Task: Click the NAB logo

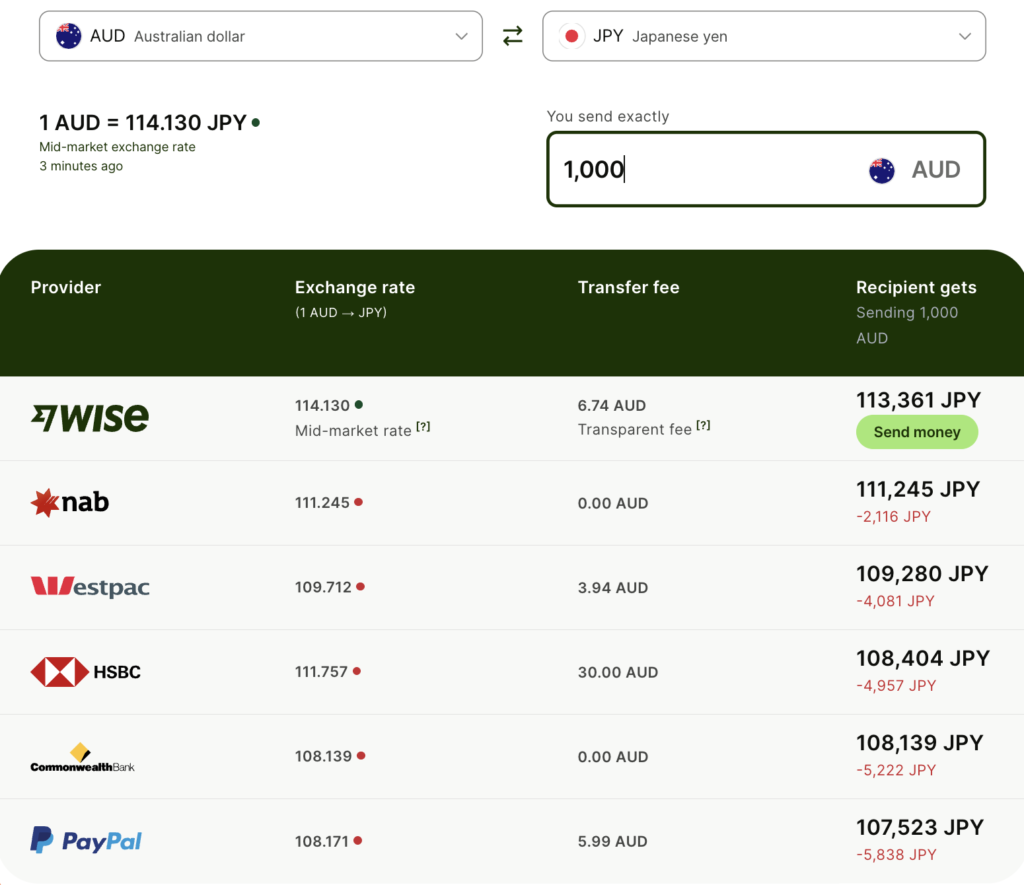Action: (x=70, y=502)
